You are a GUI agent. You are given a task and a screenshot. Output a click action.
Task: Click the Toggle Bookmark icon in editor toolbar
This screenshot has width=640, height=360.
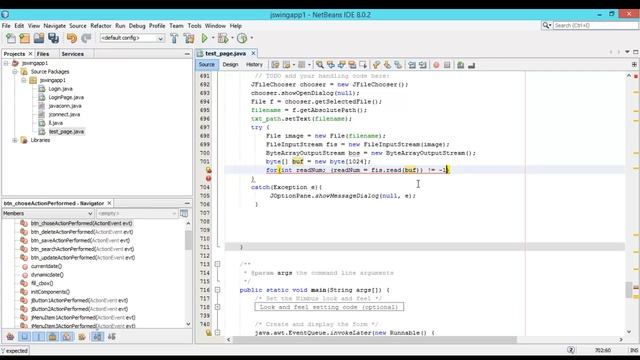(x=398, y=65)
